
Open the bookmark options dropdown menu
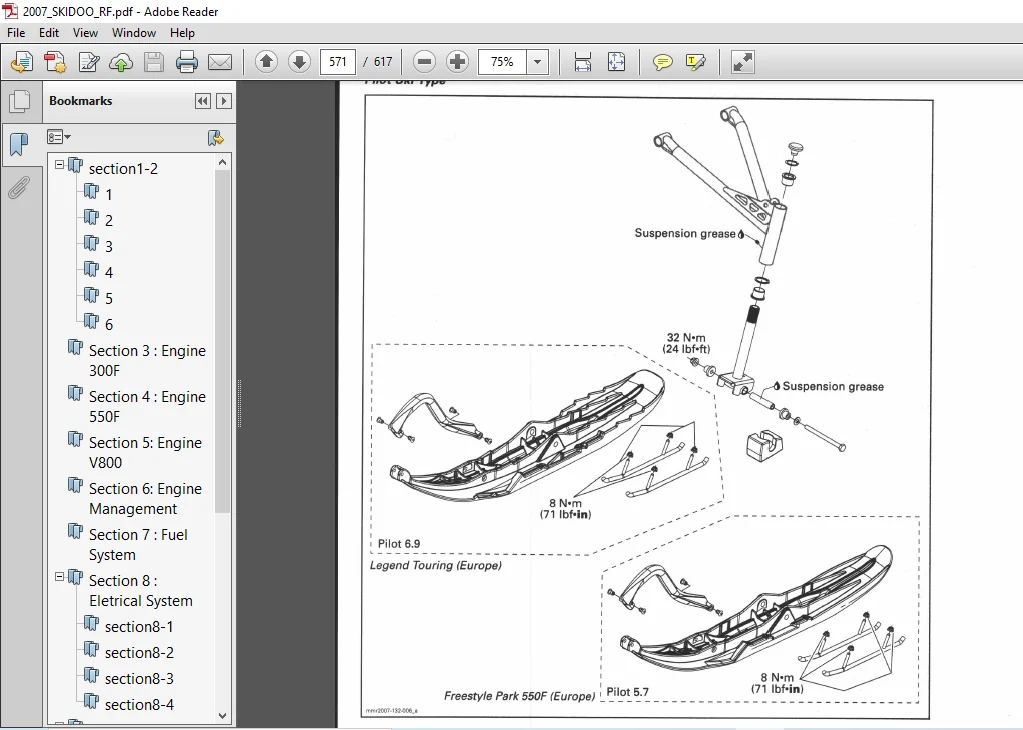click(59, 137)
